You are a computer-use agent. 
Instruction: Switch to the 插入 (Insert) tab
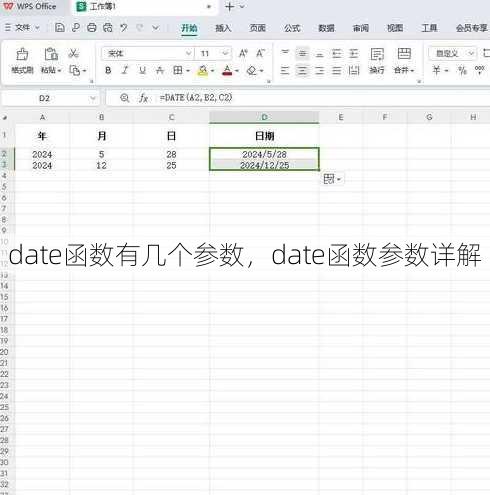[x=223, y=28]
